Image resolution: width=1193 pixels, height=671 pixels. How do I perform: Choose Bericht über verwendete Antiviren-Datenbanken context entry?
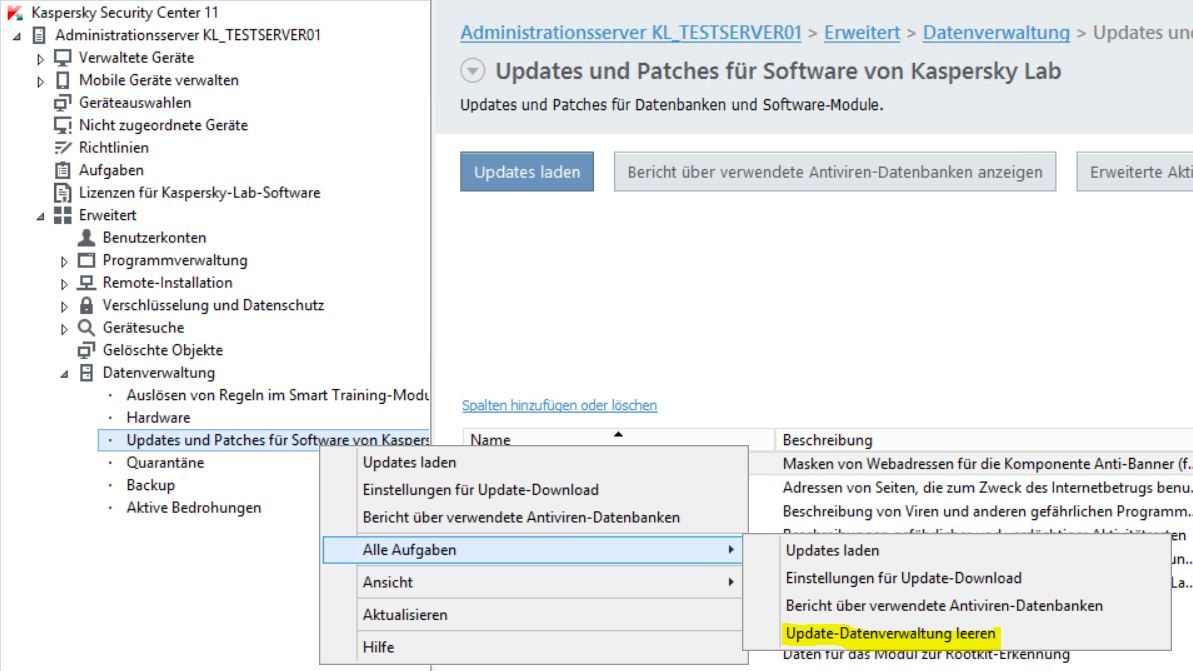click(x=533, y=517)
